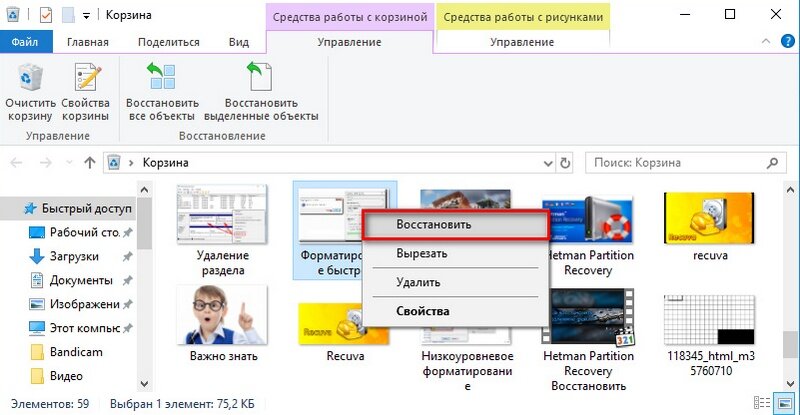
Task: Open the recent locations dropdown arrow
Action: click(x=69, y=163)
